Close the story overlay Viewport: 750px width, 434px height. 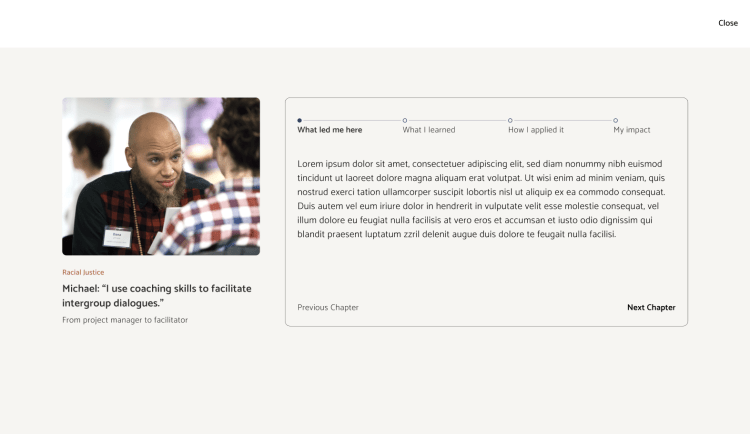click(x=727, y=23)
